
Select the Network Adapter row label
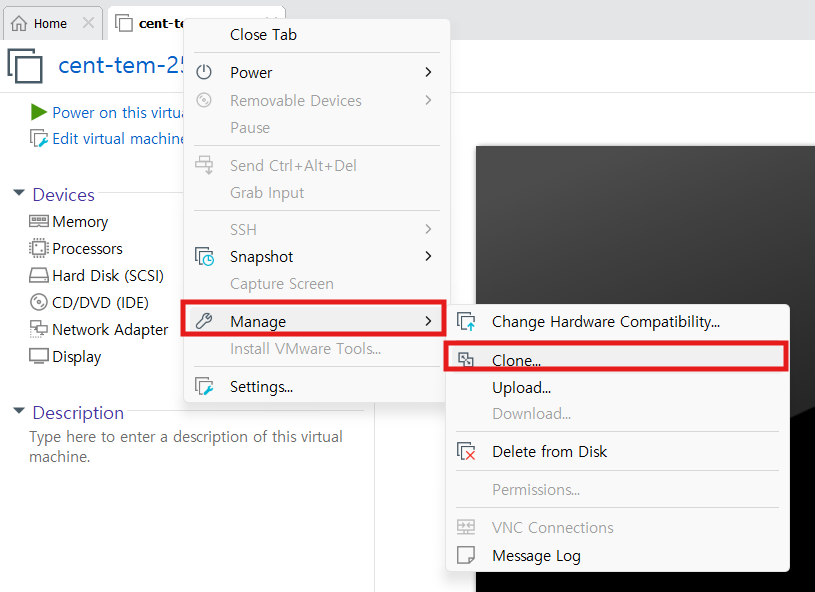pyautogui.click(x=110, y=330)
